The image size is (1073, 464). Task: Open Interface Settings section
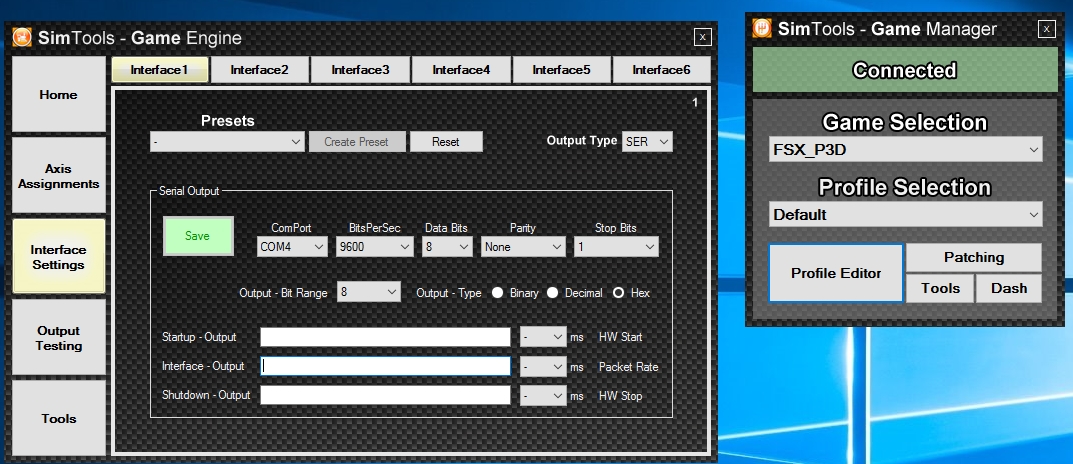(59, 257)
